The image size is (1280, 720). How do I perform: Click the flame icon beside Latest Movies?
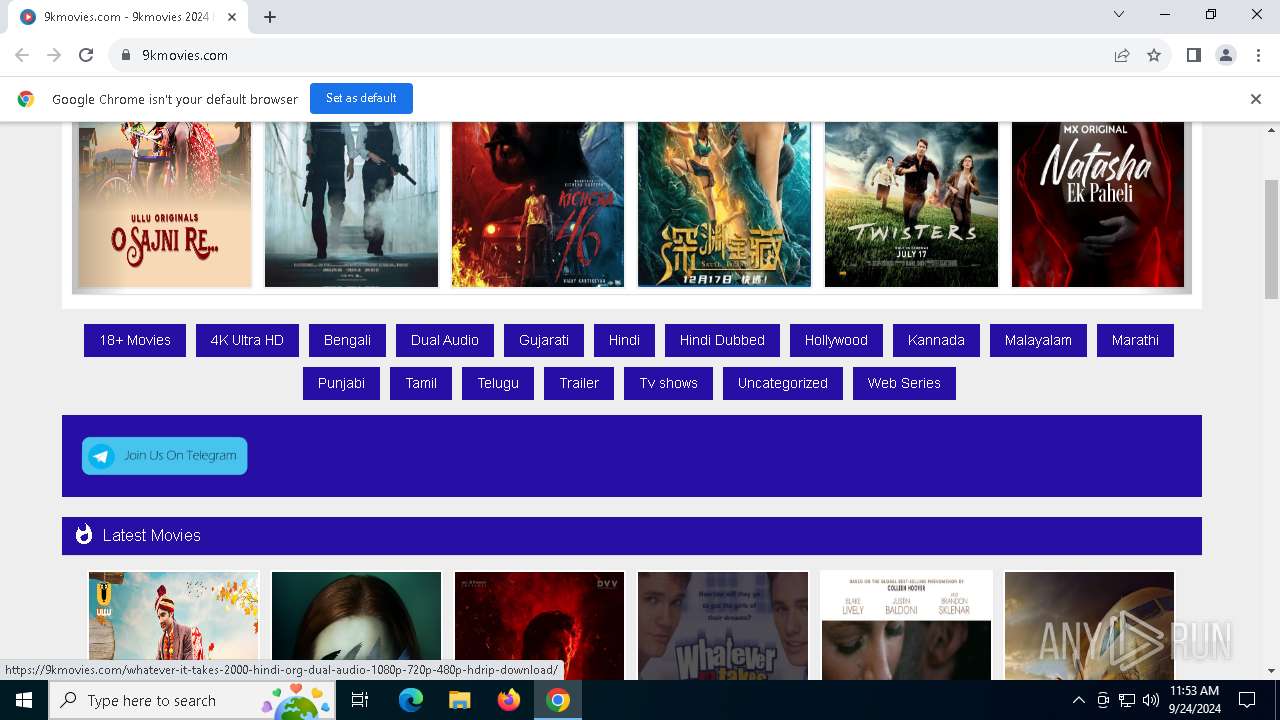84,535
